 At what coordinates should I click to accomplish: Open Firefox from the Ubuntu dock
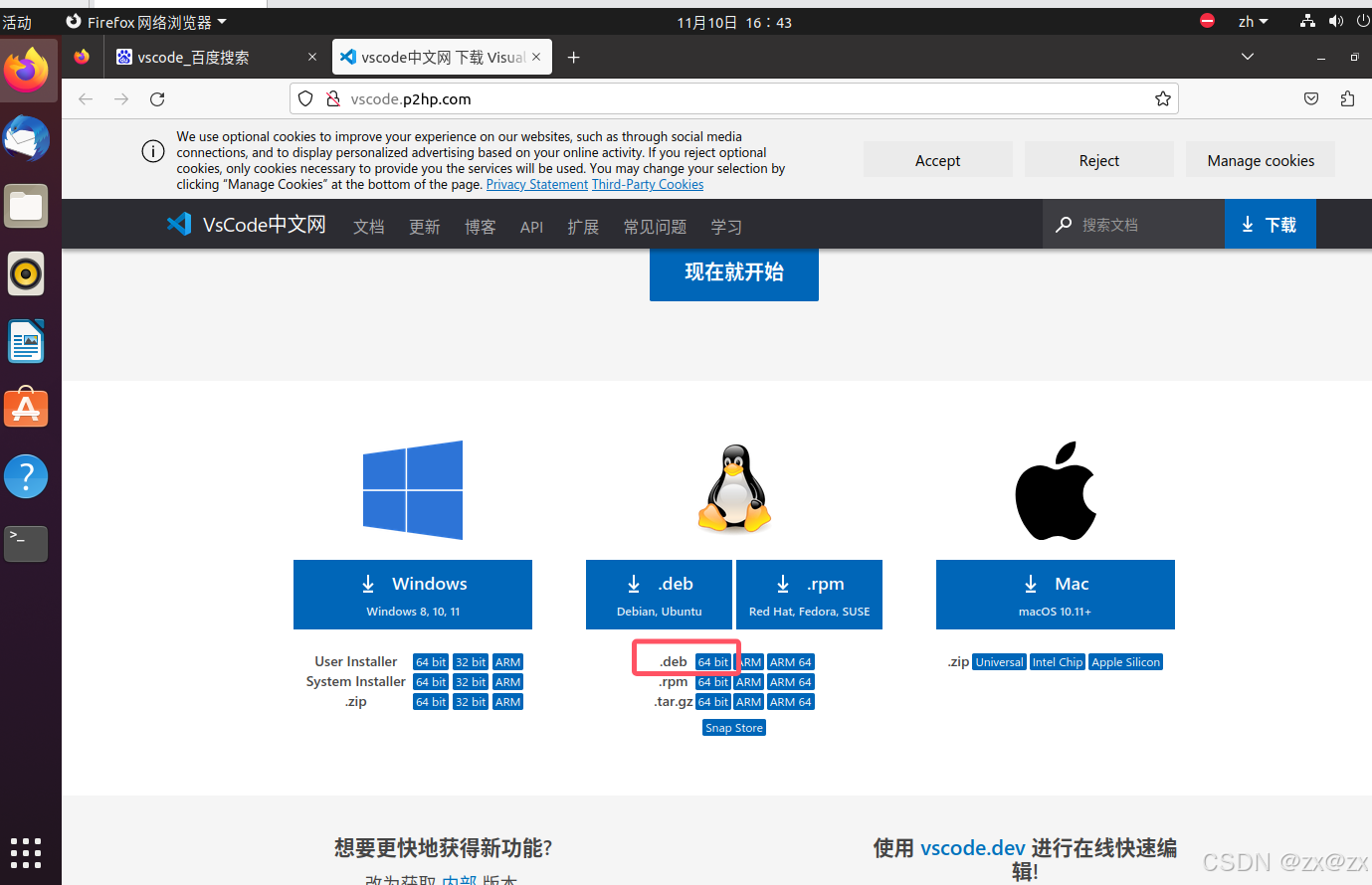27,70
